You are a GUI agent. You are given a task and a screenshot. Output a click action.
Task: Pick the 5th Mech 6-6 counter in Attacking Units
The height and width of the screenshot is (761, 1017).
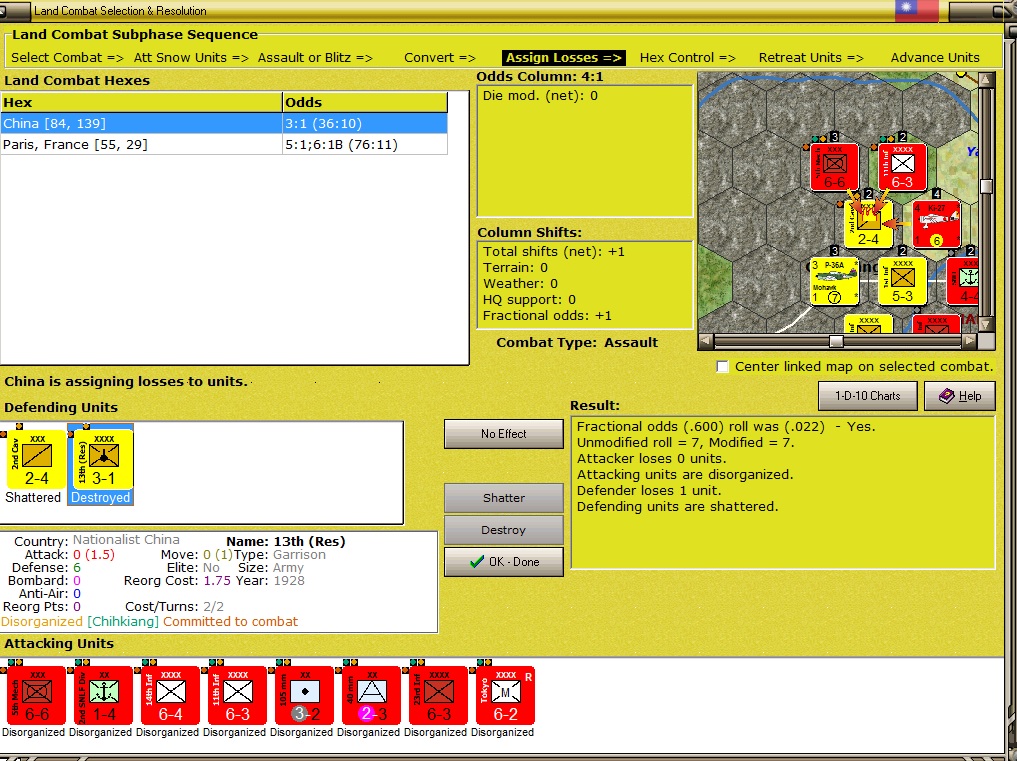coord(36,695)
